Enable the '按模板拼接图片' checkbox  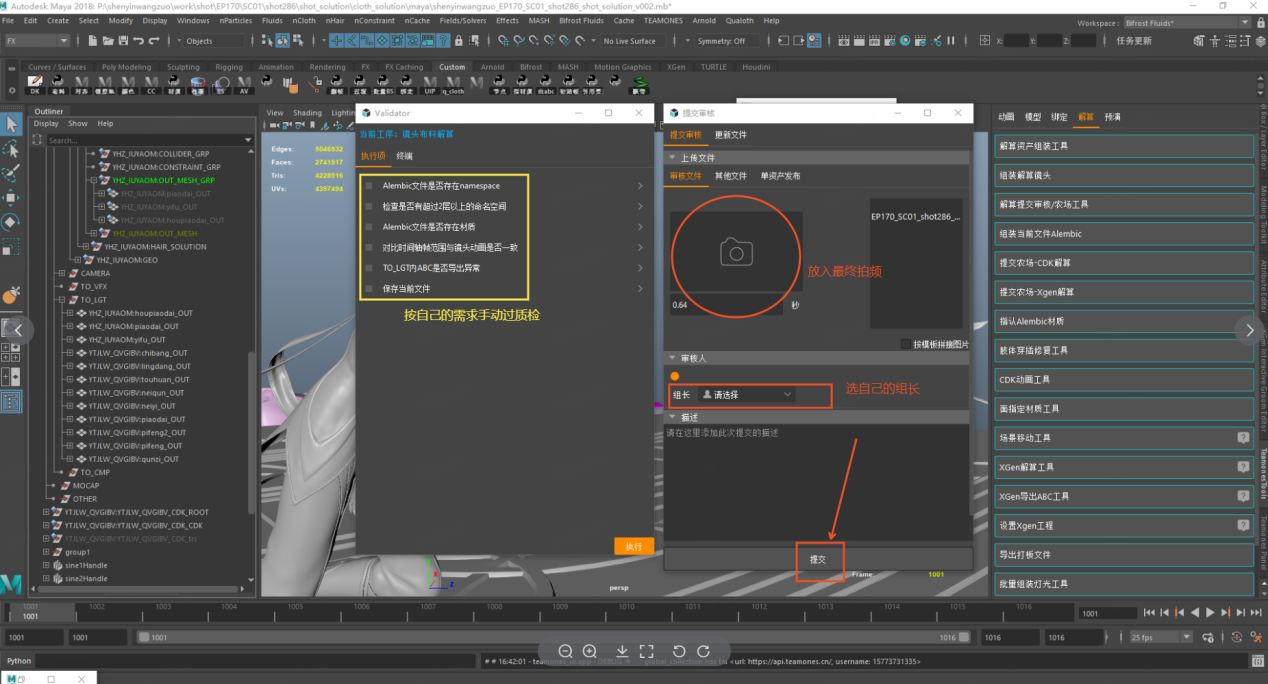pyautogui.click(x=906, y=344)
